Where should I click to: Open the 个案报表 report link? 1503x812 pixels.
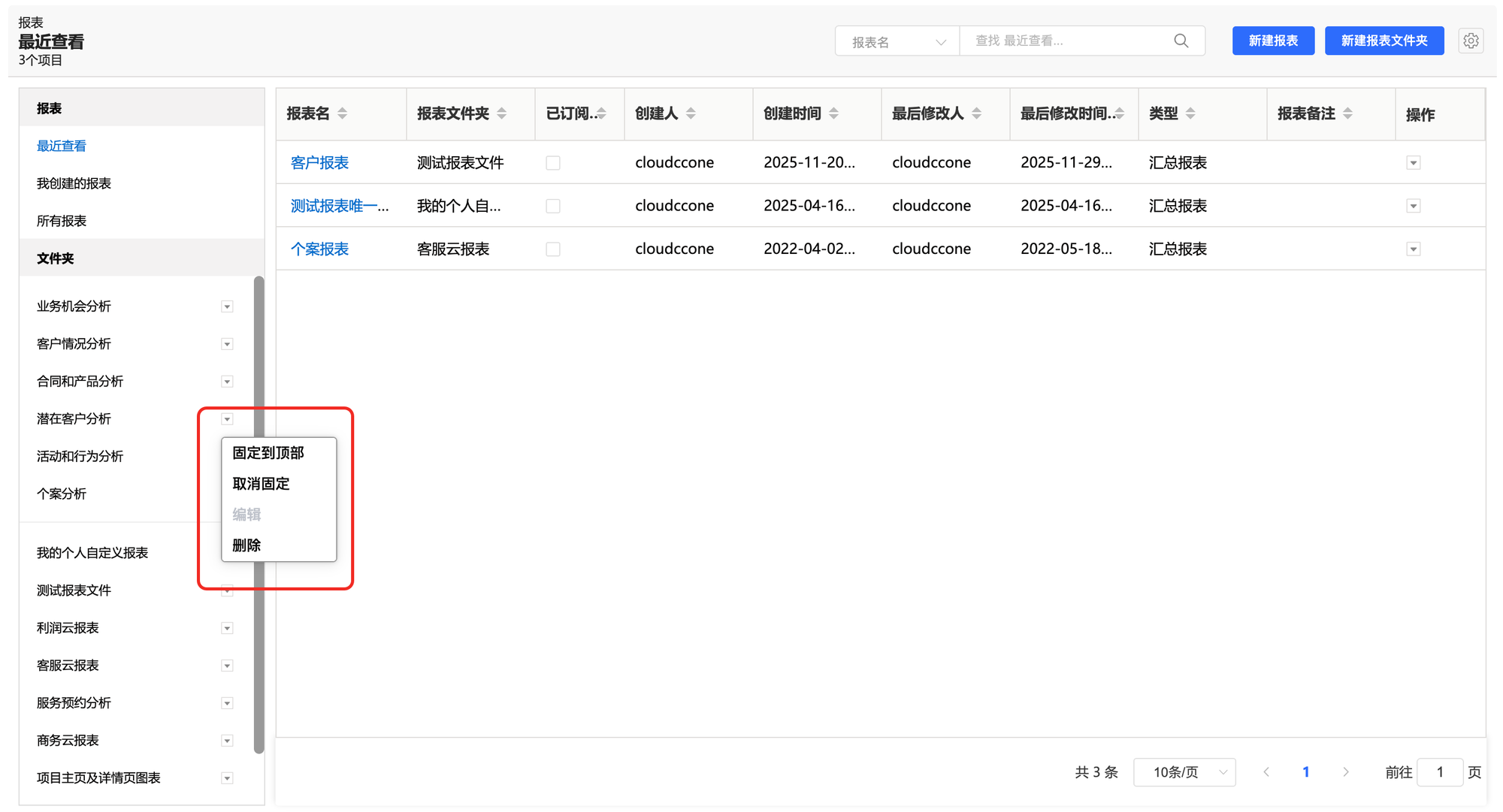319,249
